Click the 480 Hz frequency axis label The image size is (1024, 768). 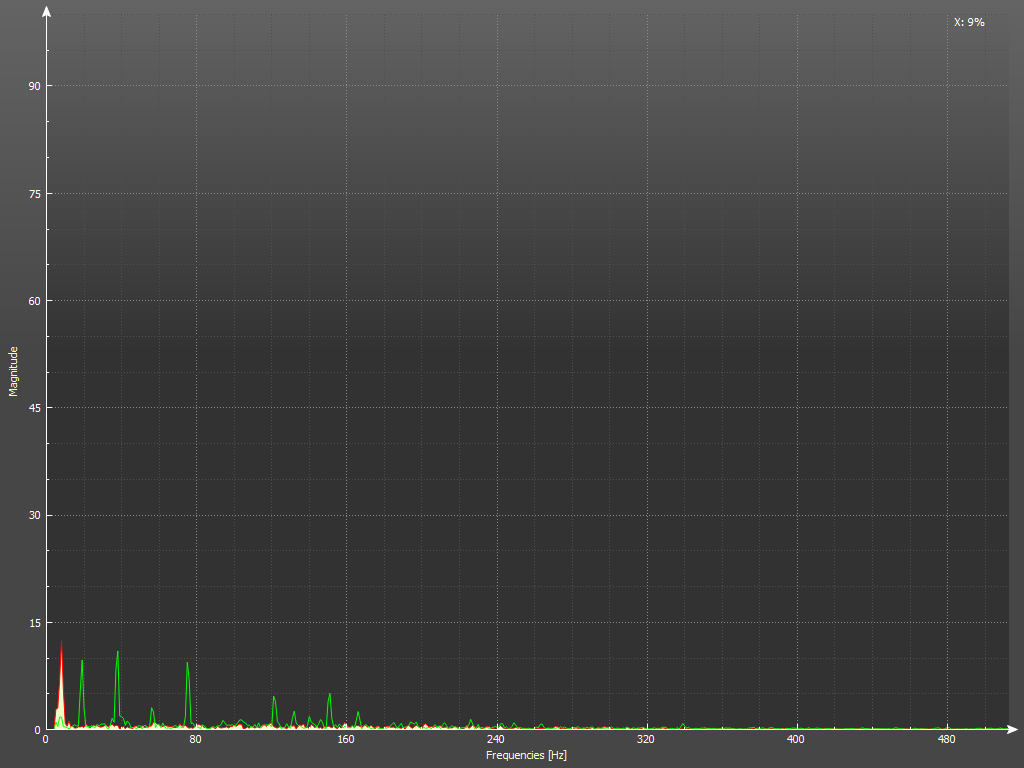point(946,739)
